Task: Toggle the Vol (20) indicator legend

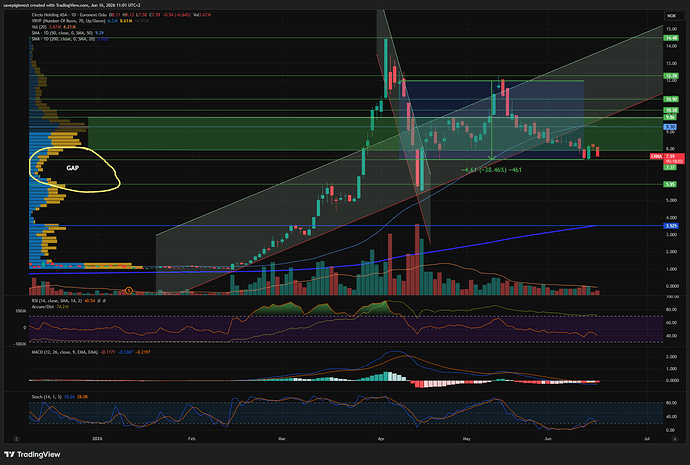Action: [39, 27]
